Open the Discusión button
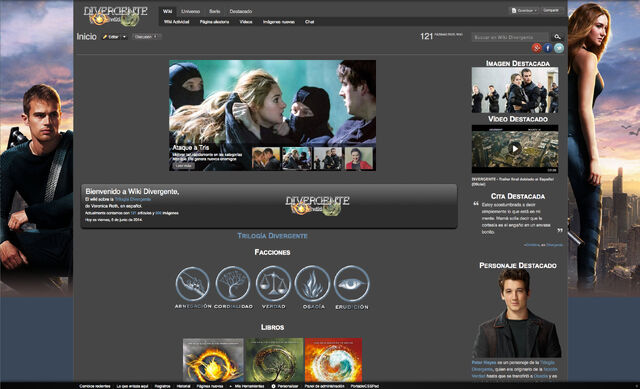640x389 pixels. point(147,37)
